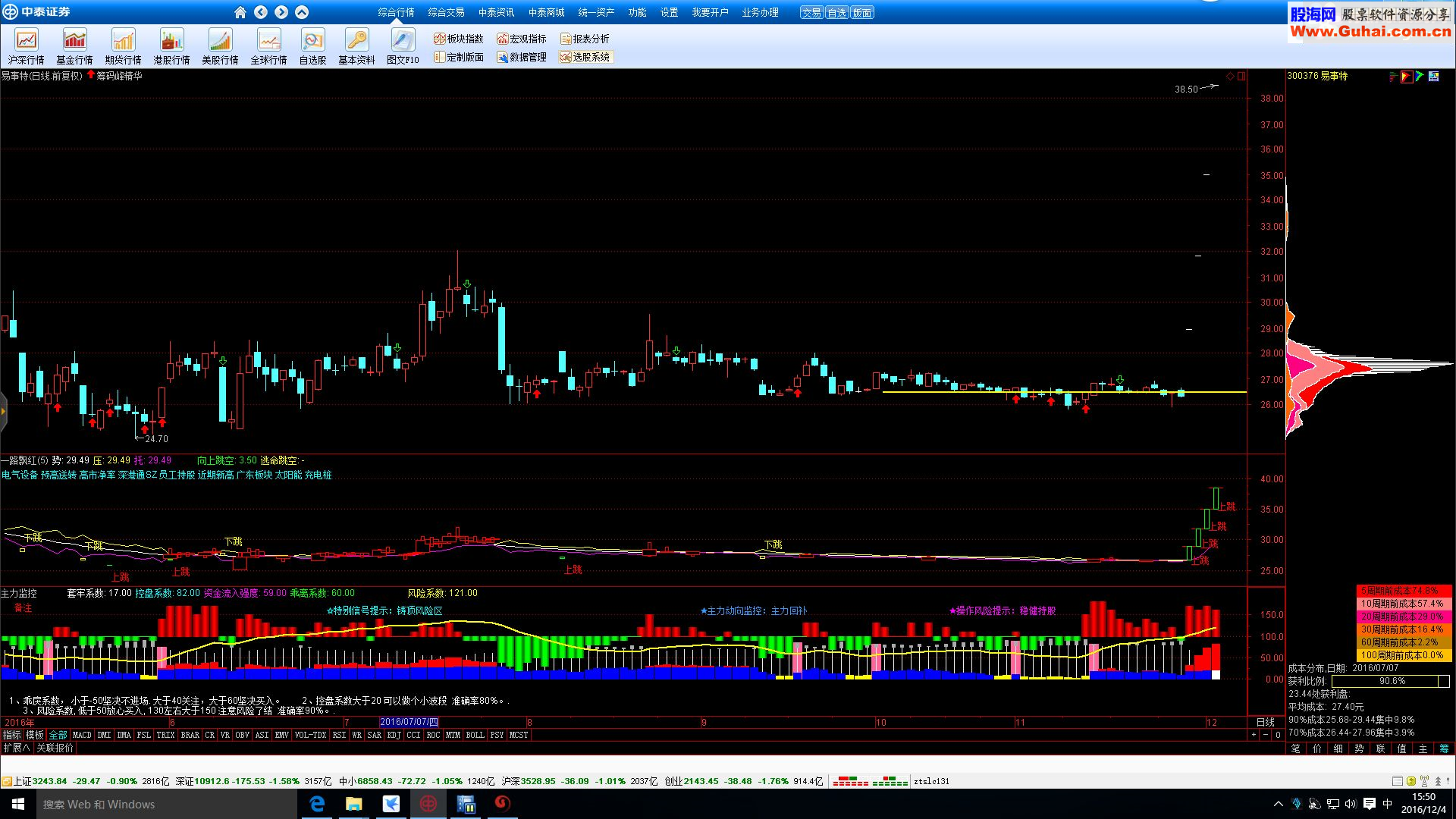Open 基本资料 key icon
The width and height of the screenshot is (1456, 819).
pyautogui.click(x=356, y=46)
